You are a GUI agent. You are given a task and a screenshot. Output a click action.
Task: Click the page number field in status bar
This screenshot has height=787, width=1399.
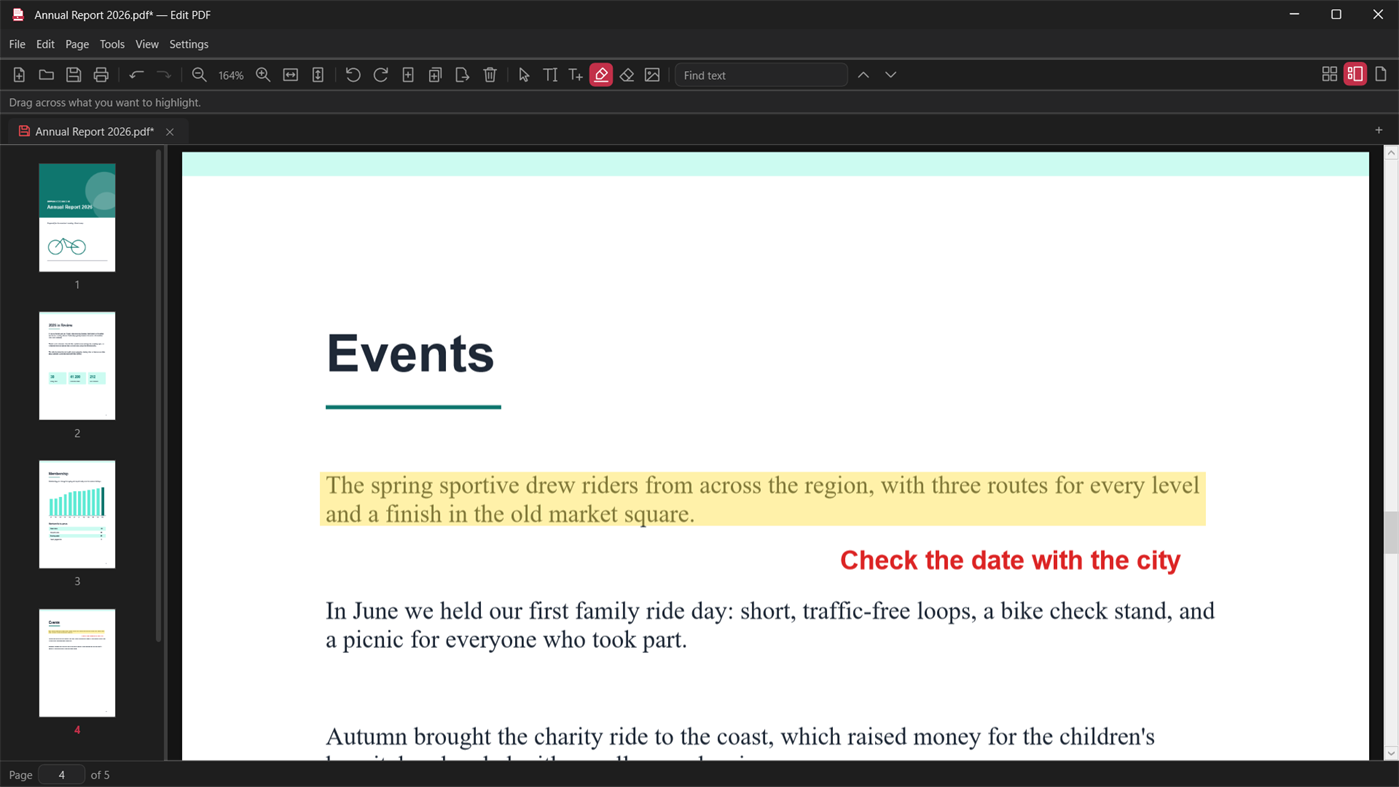(x=61, y=775)
